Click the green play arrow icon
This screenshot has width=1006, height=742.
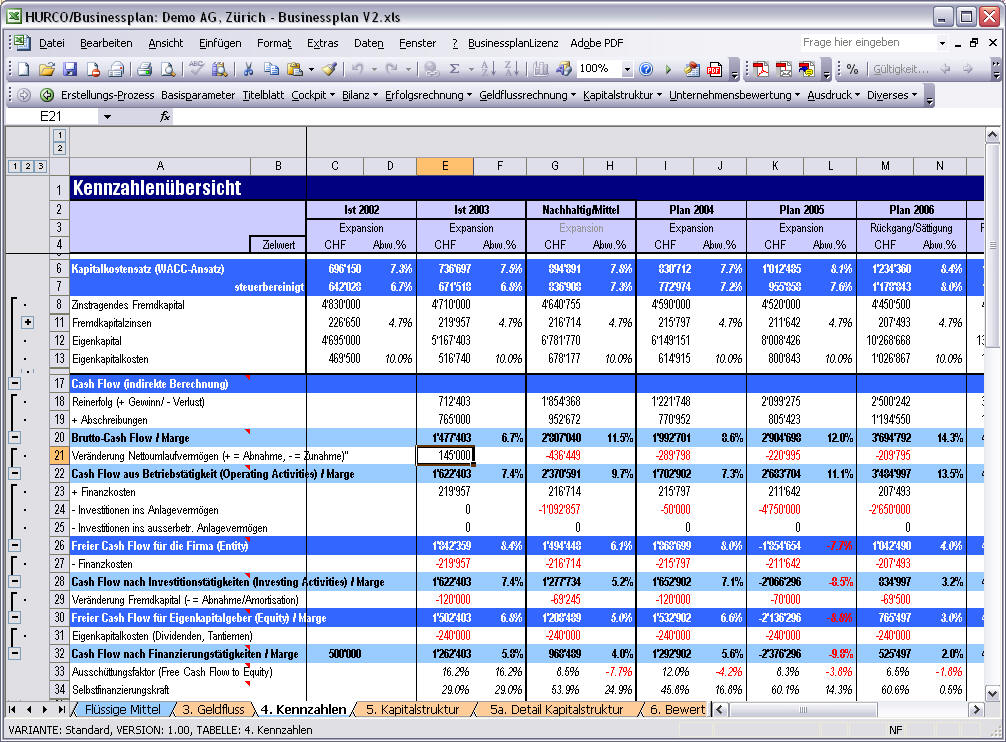[x=668, y=69]
